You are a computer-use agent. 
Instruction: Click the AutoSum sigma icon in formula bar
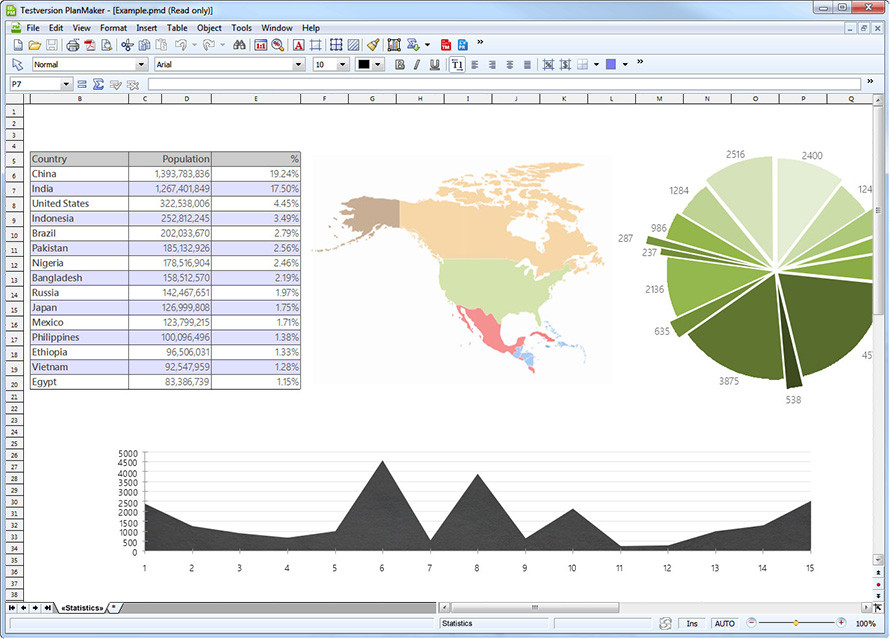click(x=98, y=85)
